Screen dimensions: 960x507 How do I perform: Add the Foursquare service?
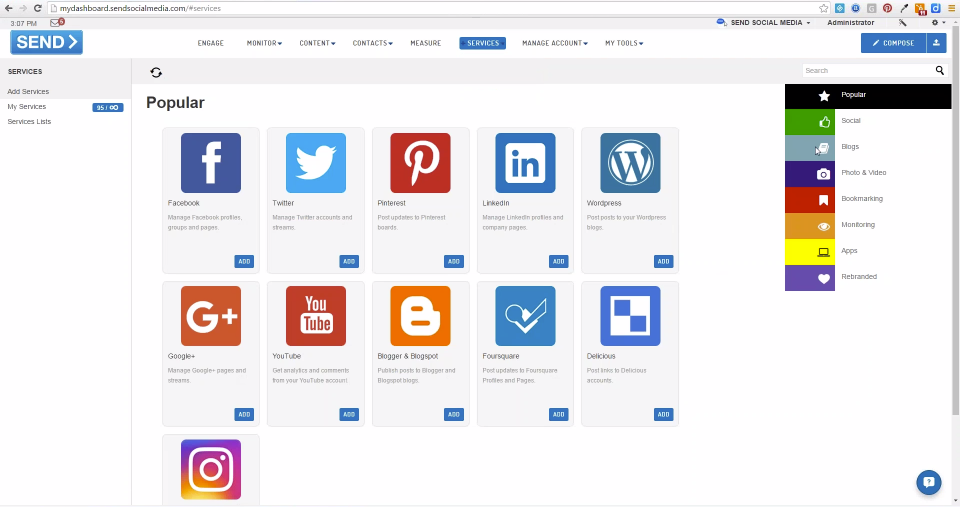(558, 415)
